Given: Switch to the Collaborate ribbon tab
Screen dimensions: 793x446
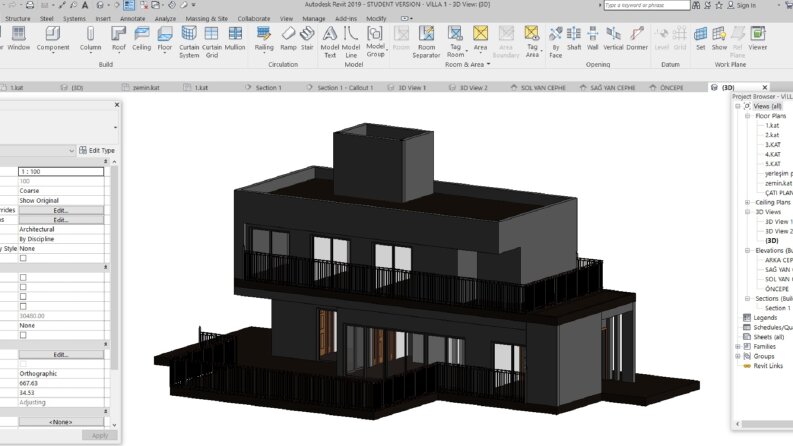Looking at the screenshot, I should pos(254,18).
